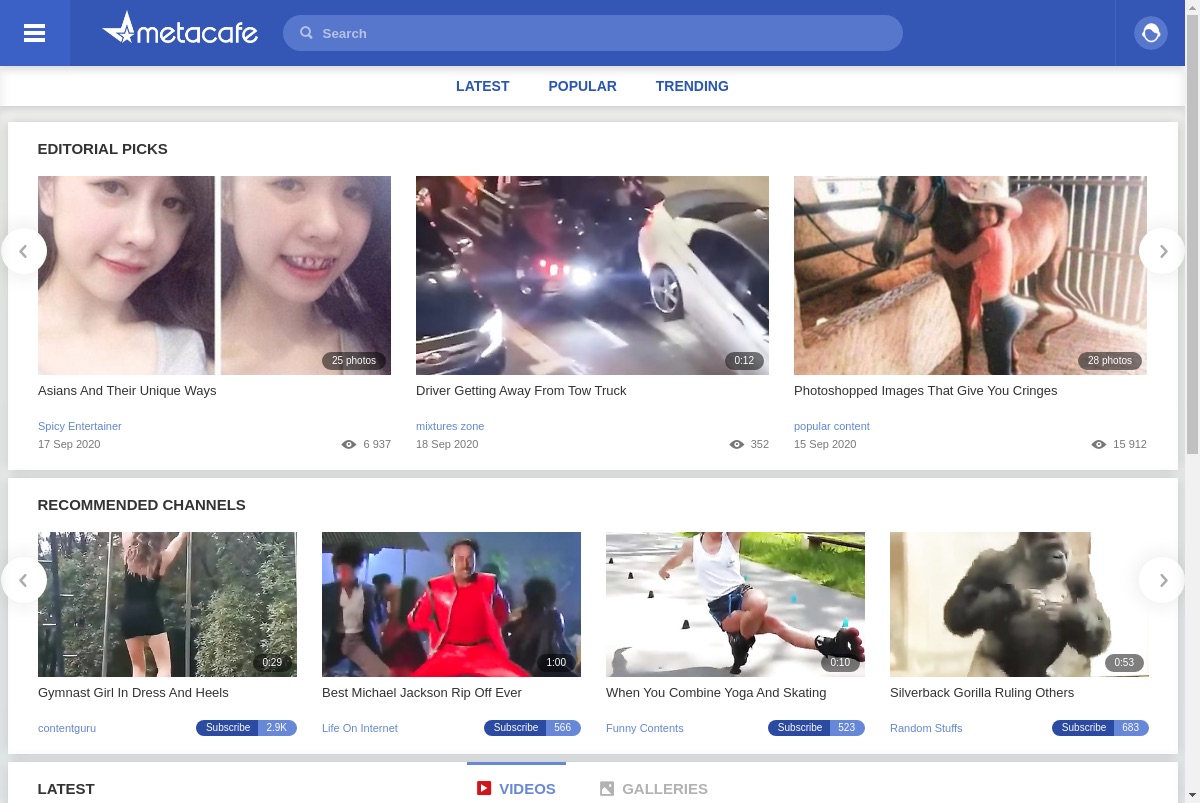Viewport: 1200px width, 803px height.
Task: Visit the popular content channel
Action: click(x=832, y=426)
